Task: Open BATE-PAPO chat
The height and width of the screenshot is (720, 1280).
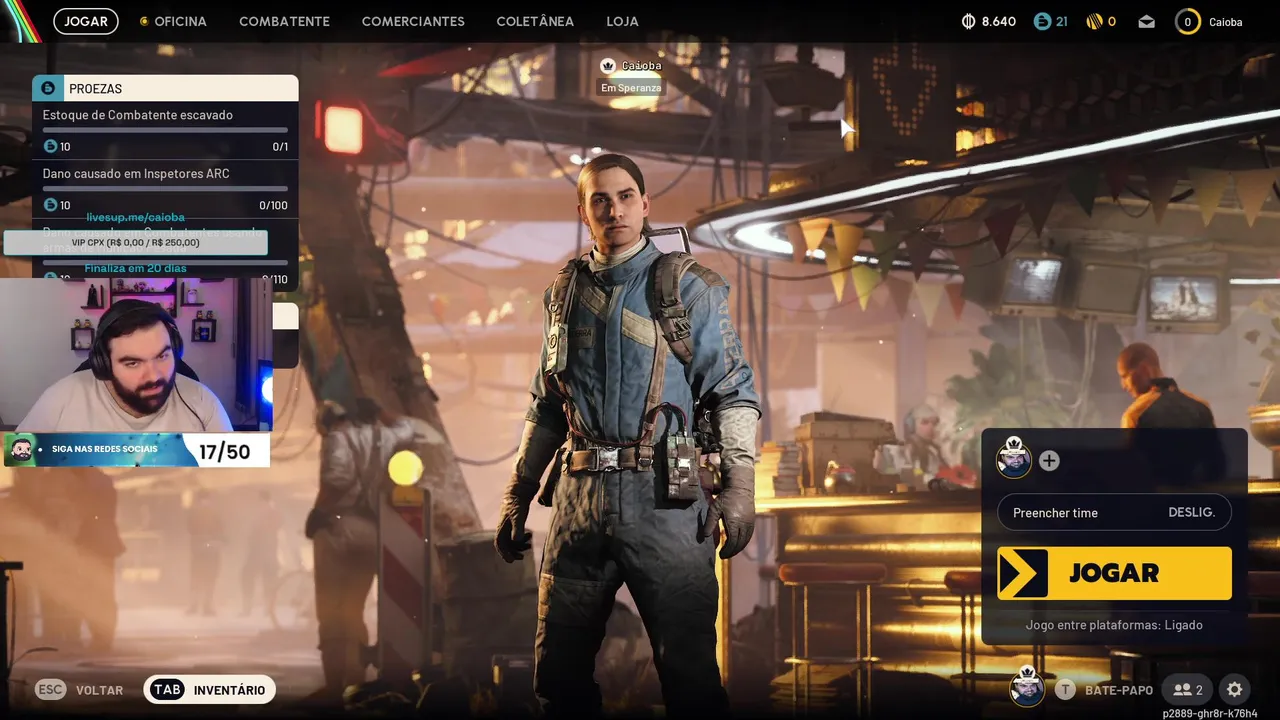Action: (1119, 690)
